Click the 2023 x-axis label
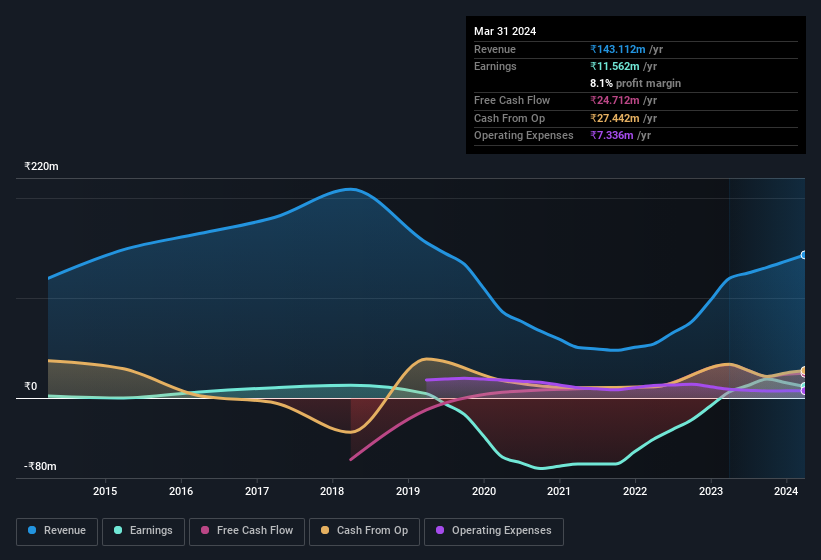The image size is (821, 560). click(x=711, y=491)
